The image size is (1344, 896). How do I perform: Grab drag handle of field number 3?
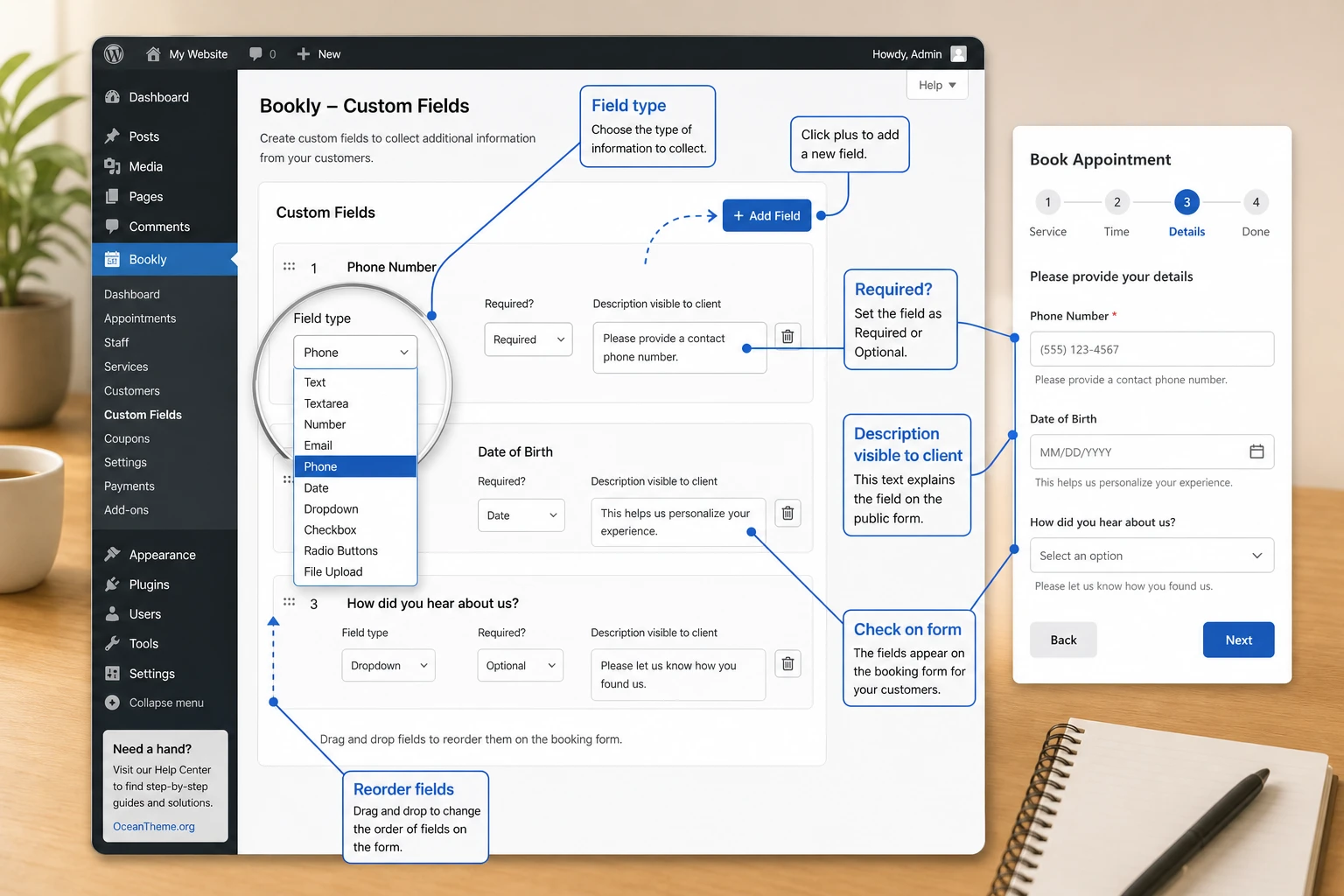point(289,602)
